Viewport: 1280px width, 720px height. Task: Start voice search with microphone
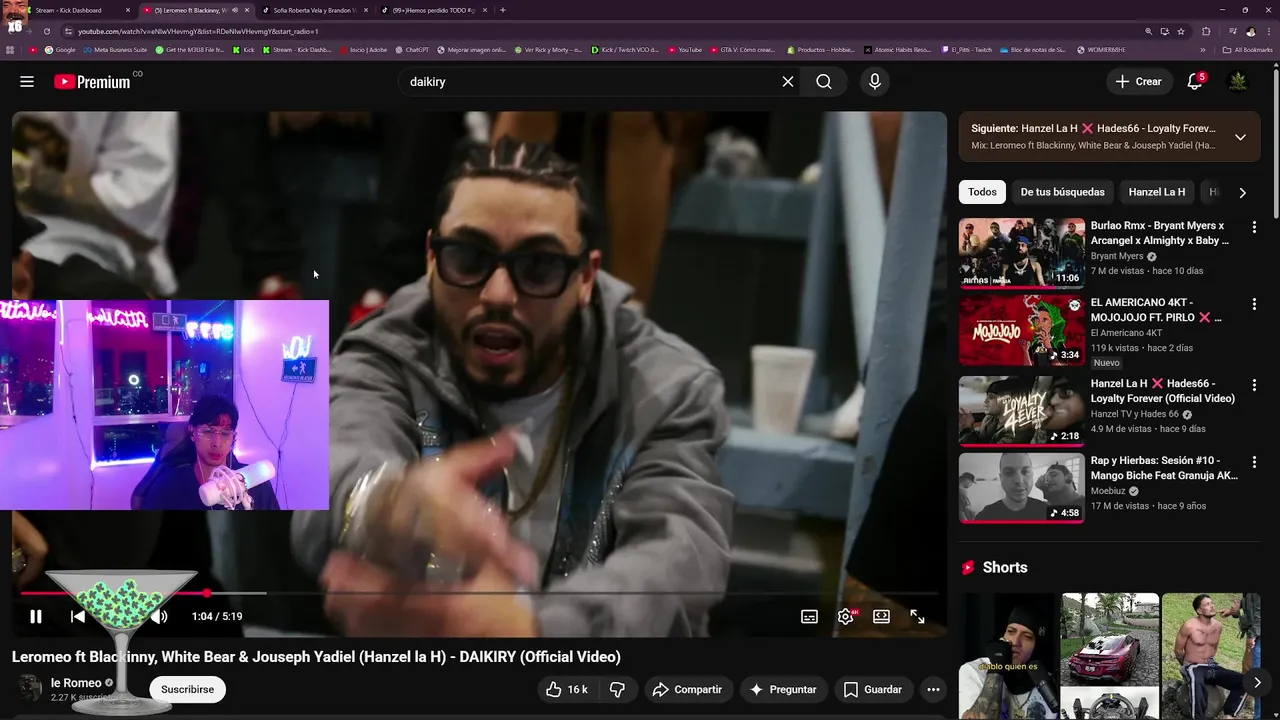[x=875, y=82]
